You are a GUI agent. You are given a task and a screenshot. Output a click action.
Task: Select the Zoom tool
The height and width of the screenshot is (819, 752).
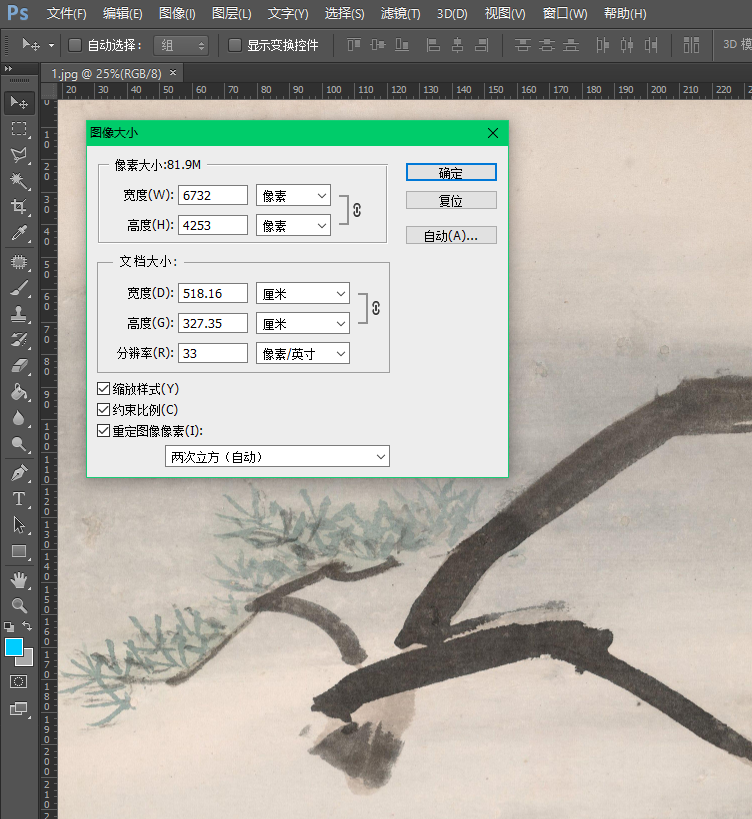(19, 606)
